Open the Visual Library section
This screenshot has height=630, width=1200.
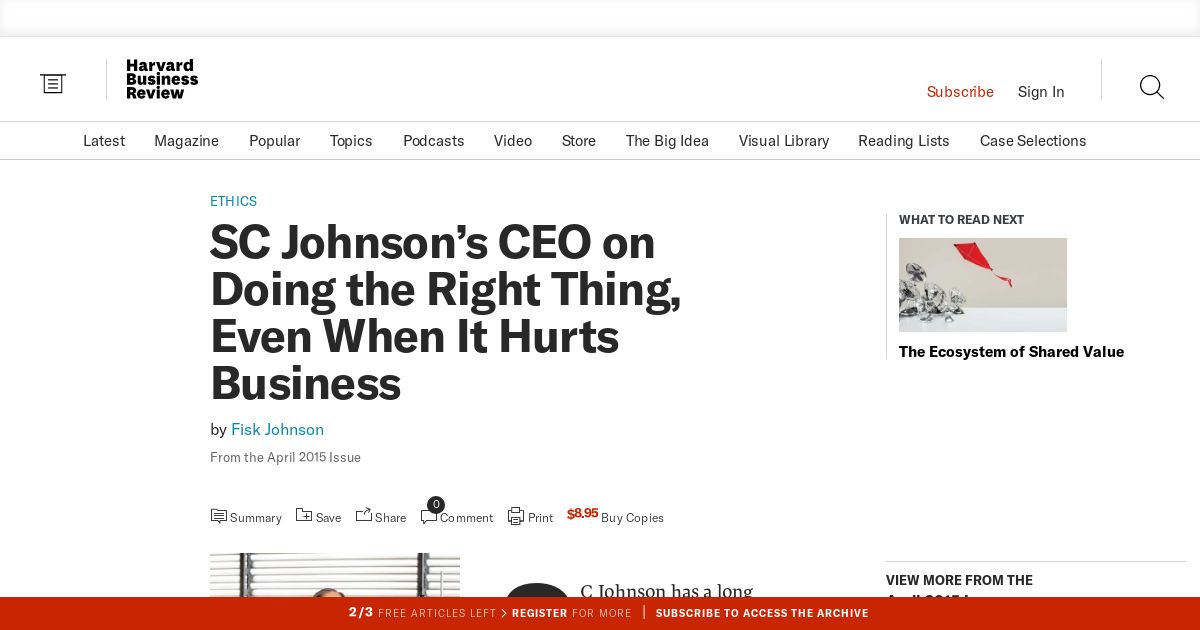(784, 141)
